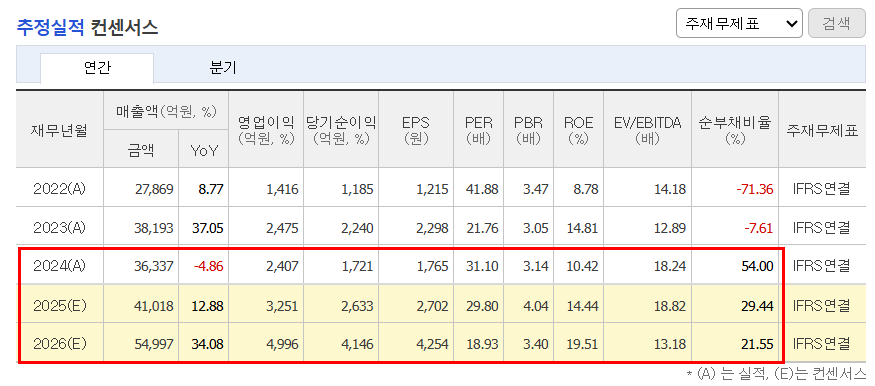Image resolution: width=875 pixels, height=386 pixels.
Task: Click net income value 4,146
Action: click(x=357, y=345)
